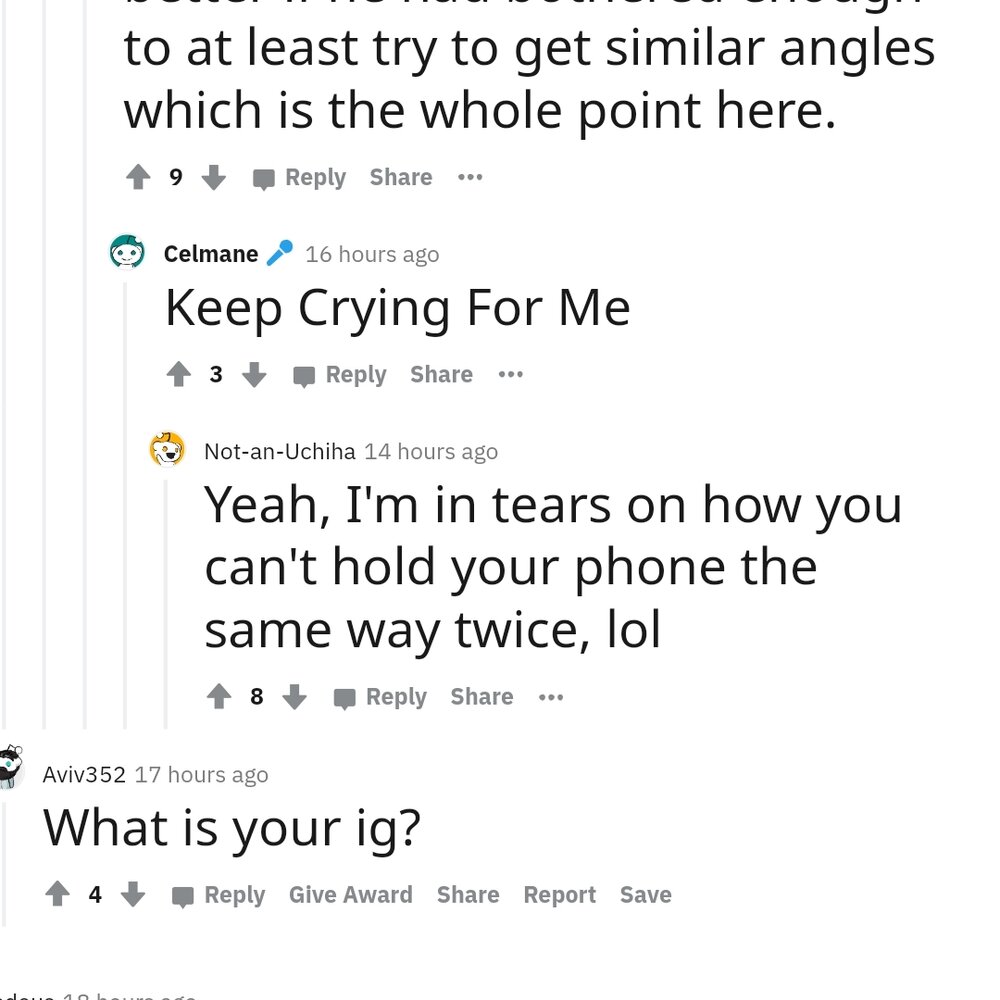Screen dimensions: 1000x1000
Task: Share Not-an-Uchiha's comment
Action: coord(481,697)
